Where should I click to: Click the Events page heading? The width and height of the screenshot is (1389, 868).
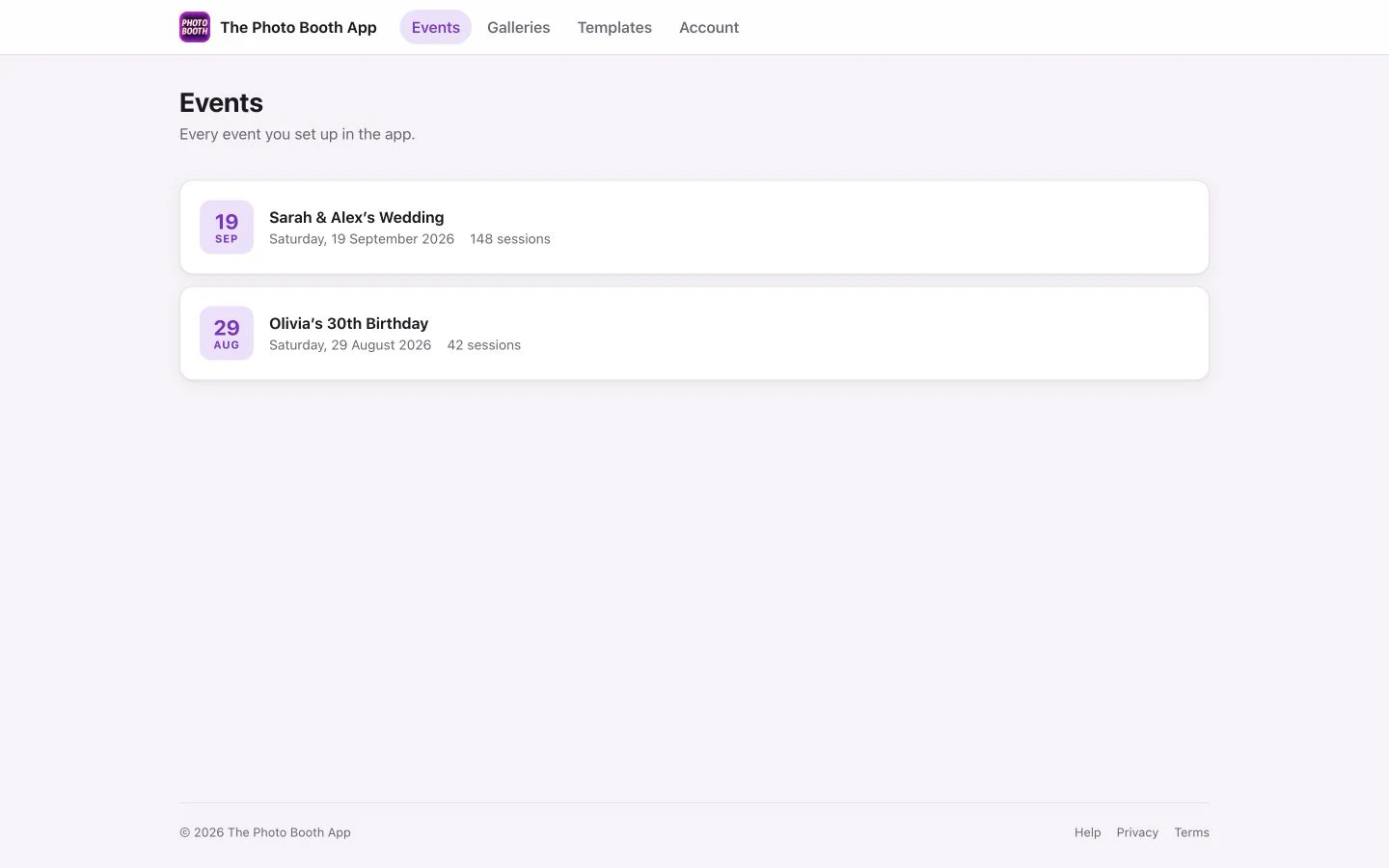221,102
